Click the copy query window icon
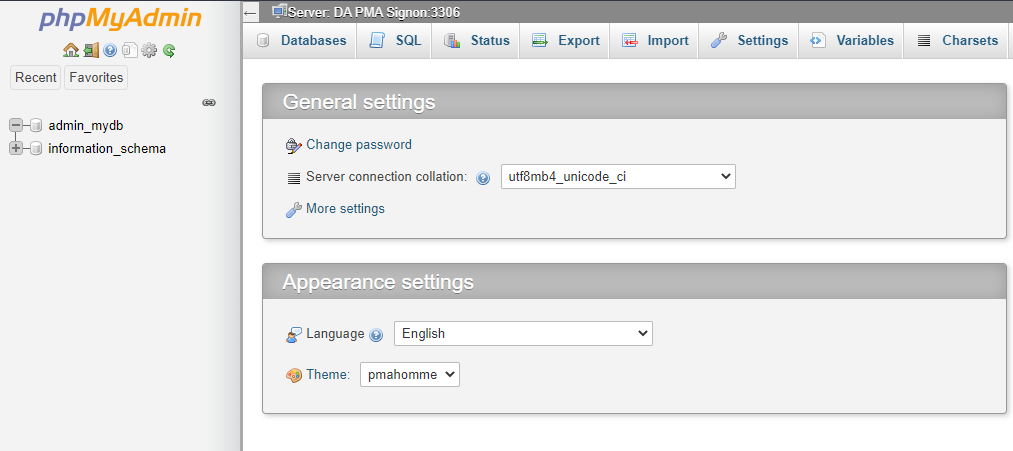The width and height of the screenshot is (1013, 451). 130,50
